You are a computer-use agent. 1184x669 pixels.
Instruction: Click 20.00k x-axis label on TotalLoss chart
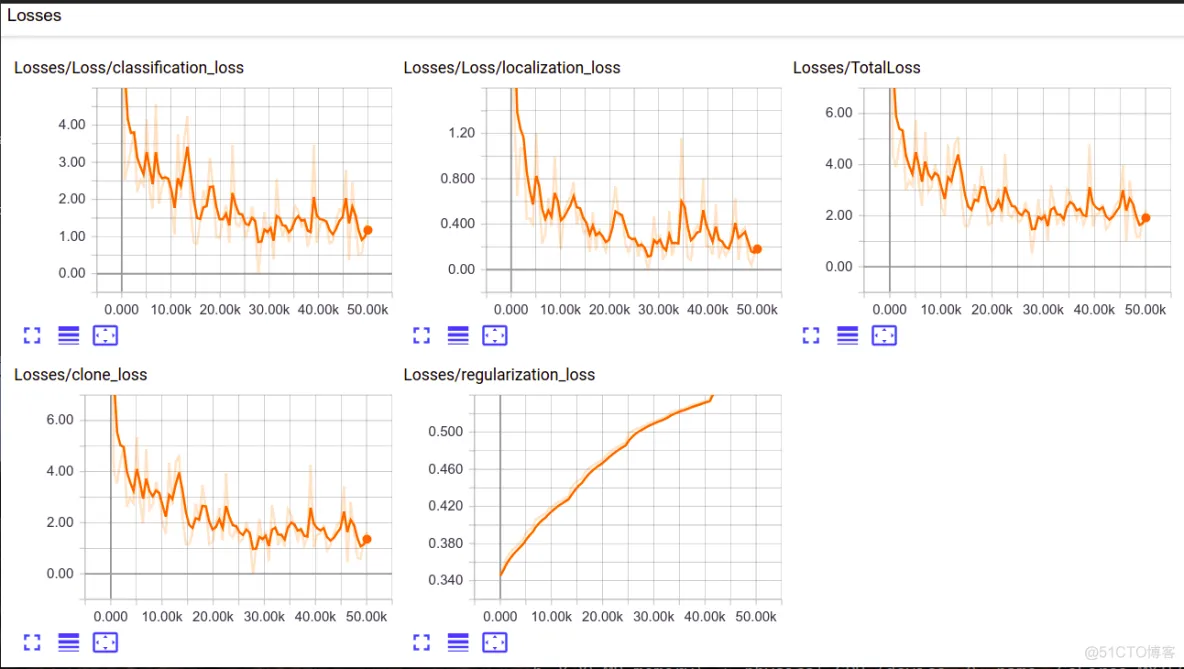991,310
